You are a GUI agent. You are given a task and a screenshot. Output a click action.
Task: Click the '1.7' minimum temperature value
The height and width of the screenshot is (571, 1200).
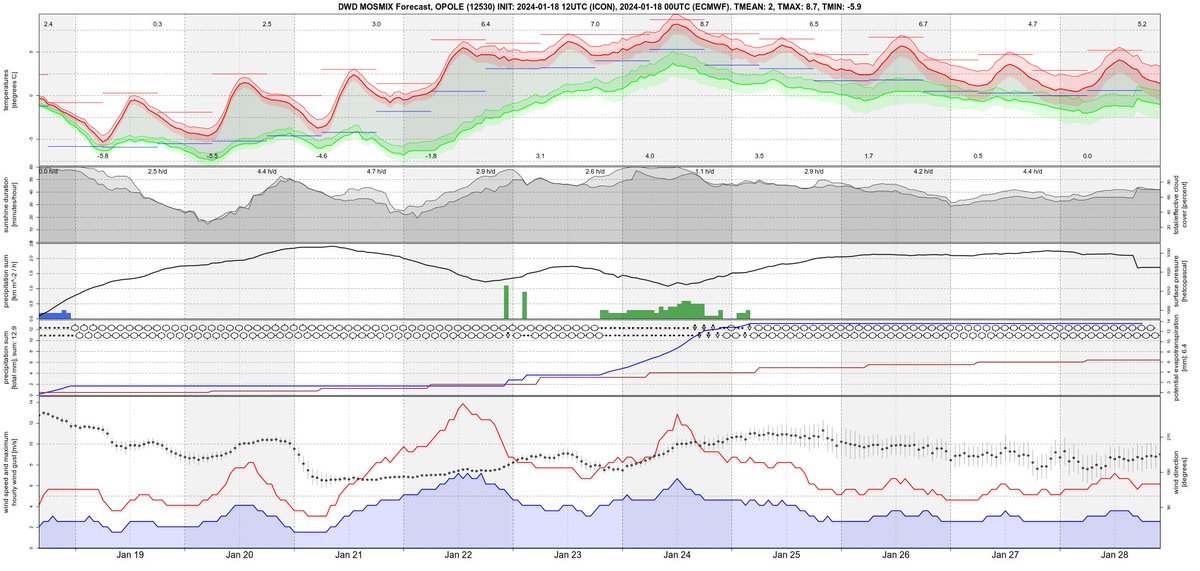point(868,156)
